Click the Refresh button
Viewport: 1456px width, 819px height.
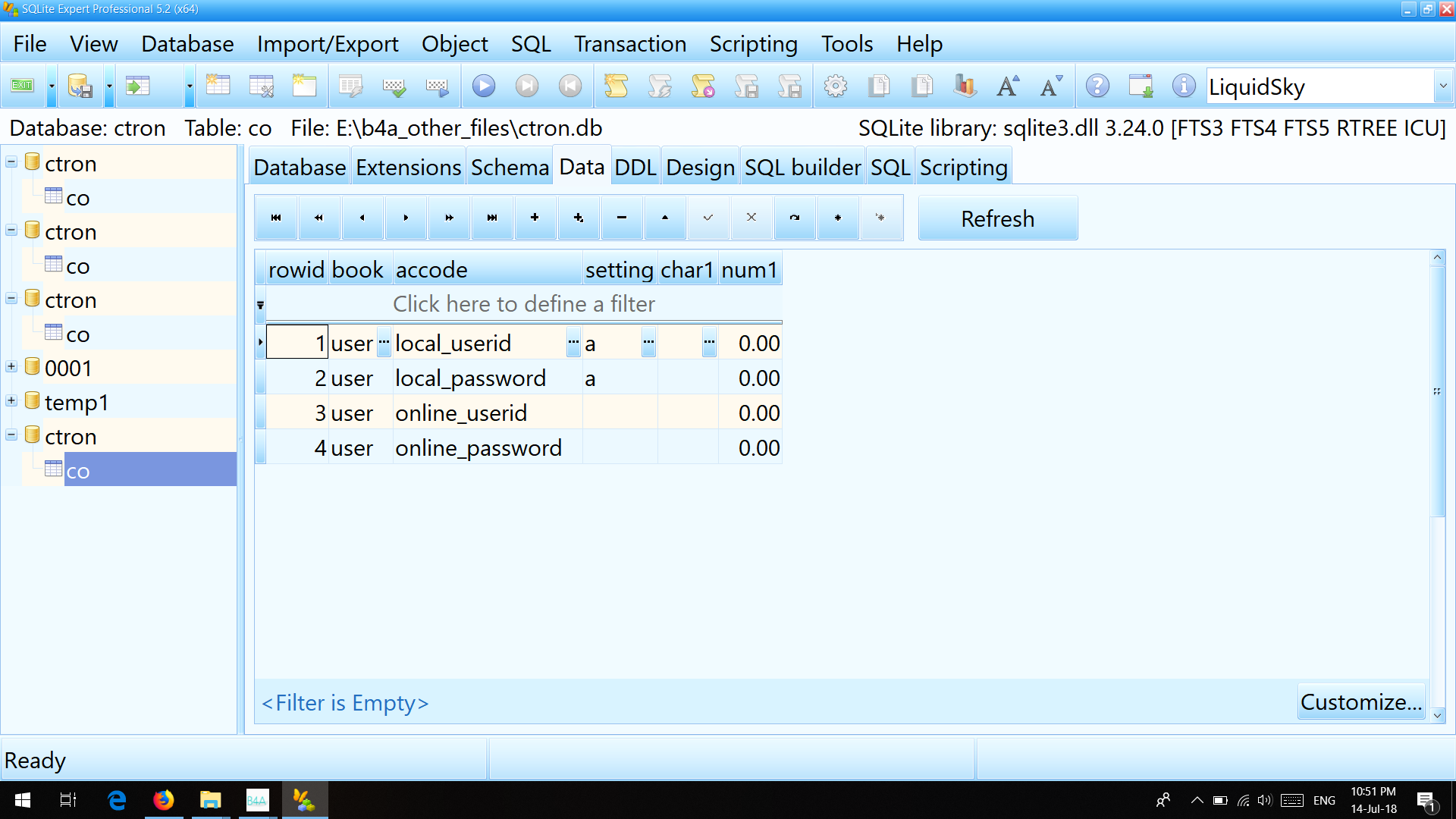(x=997, y=218)
